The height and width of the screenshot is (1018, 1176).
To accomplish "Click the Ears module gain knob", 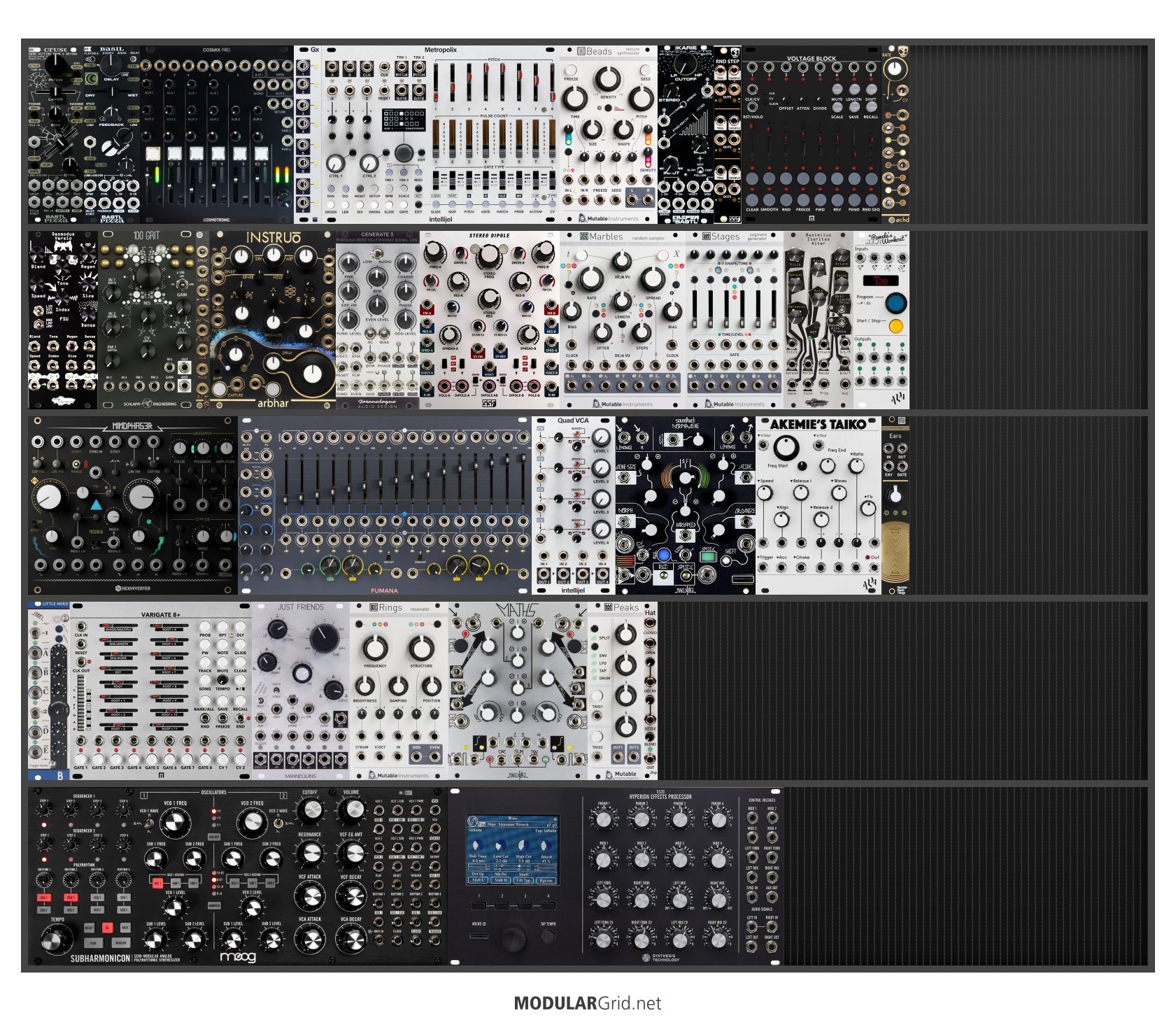I will 895,496.
